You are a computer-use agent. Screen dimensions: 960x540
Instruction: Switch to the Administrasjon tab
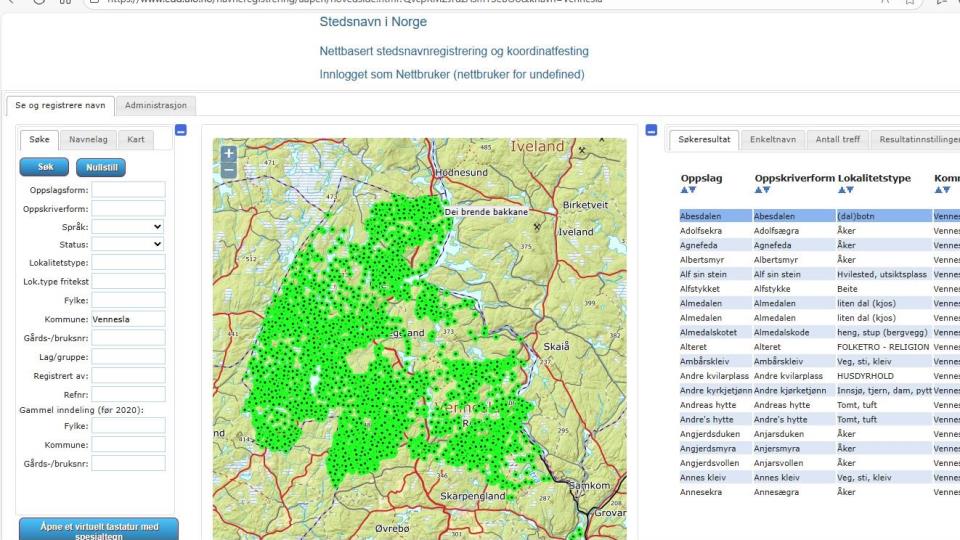pyautogui.click(x=156, y=105)
